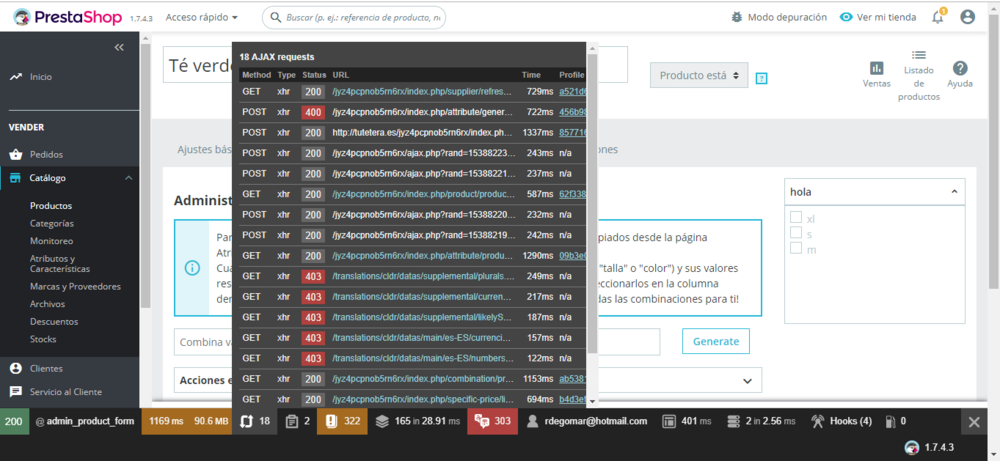Image resolution: width=1000 pixels, height=461 pixels.
Task: Open the notifications bell
Action: pos(938,17)
